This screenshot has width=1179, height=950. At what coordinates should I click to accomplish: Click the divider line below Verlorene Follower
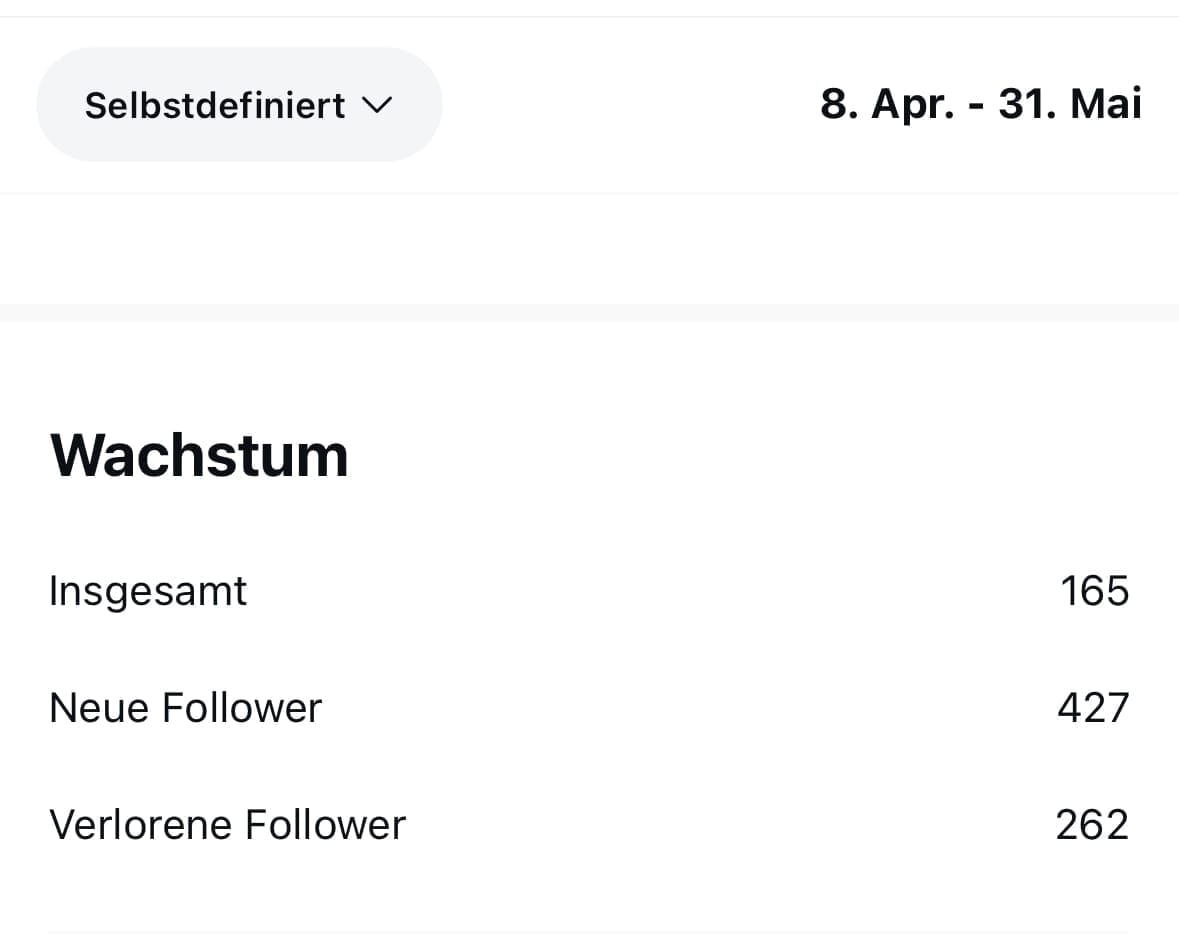click(589, 933)
